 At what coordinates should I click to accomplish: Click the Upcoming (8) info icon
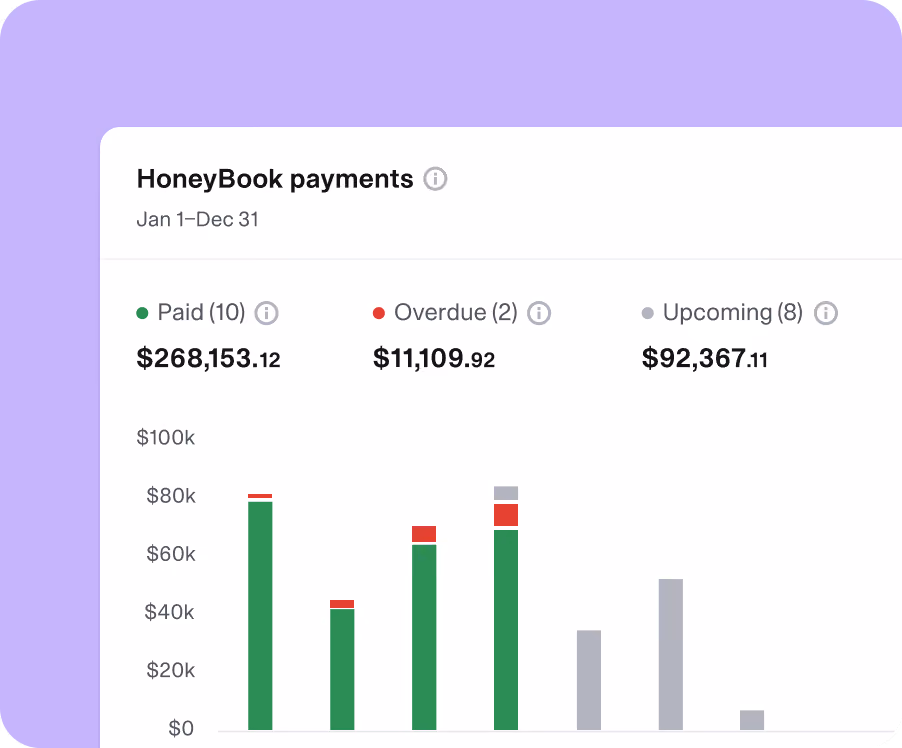pyautogui.click(x=825, y=314)
